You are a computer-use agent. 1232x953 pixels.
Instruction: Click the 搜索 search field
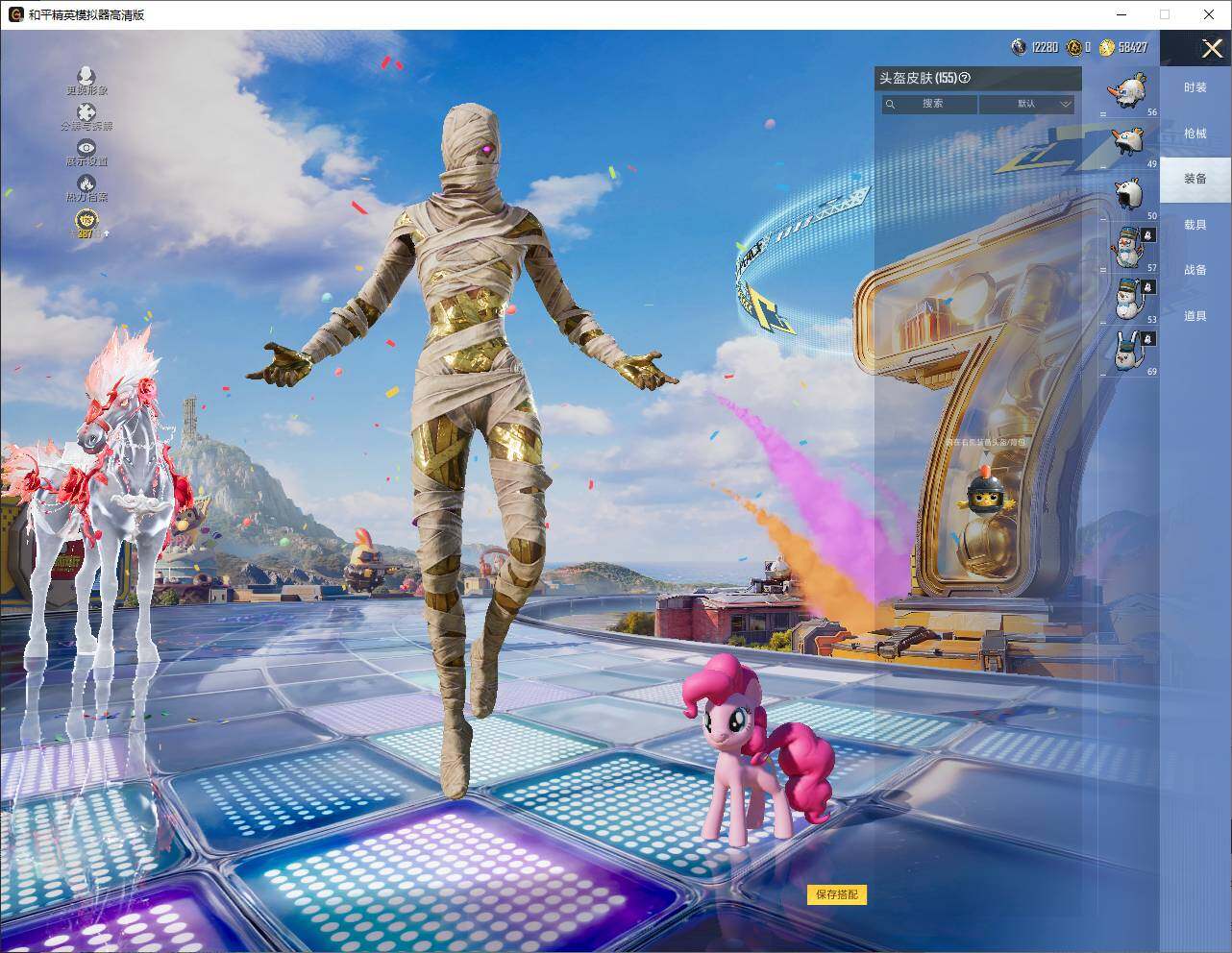(929, 104)
